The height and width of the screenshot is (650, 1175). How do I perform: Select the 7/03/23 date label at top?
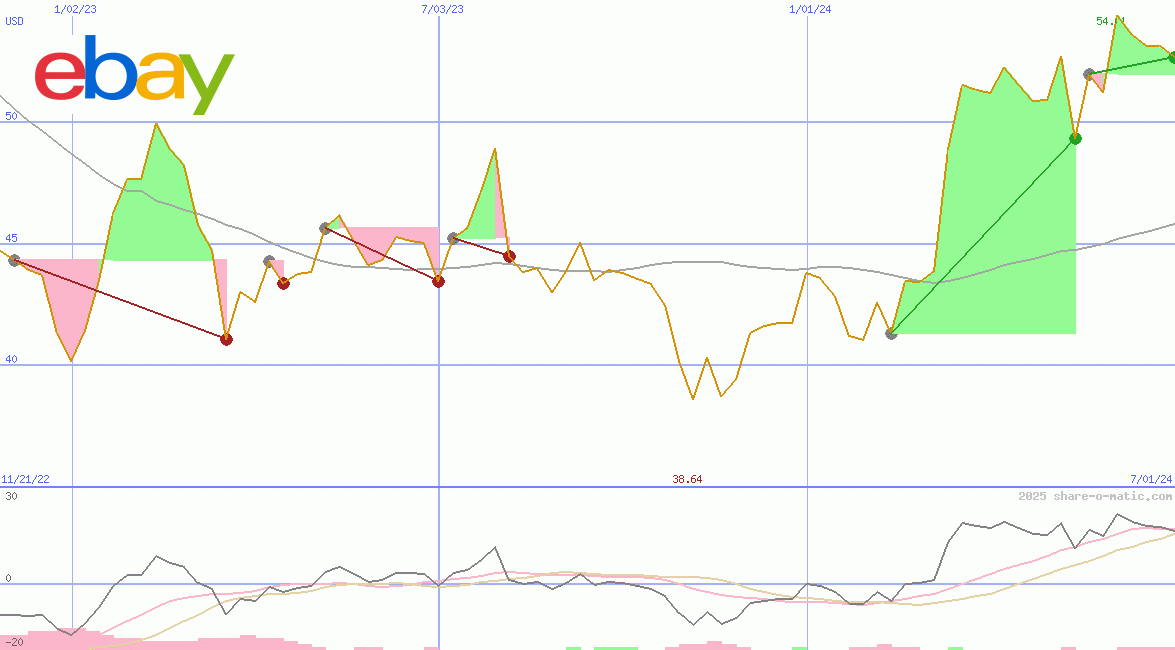pos(443,9)
